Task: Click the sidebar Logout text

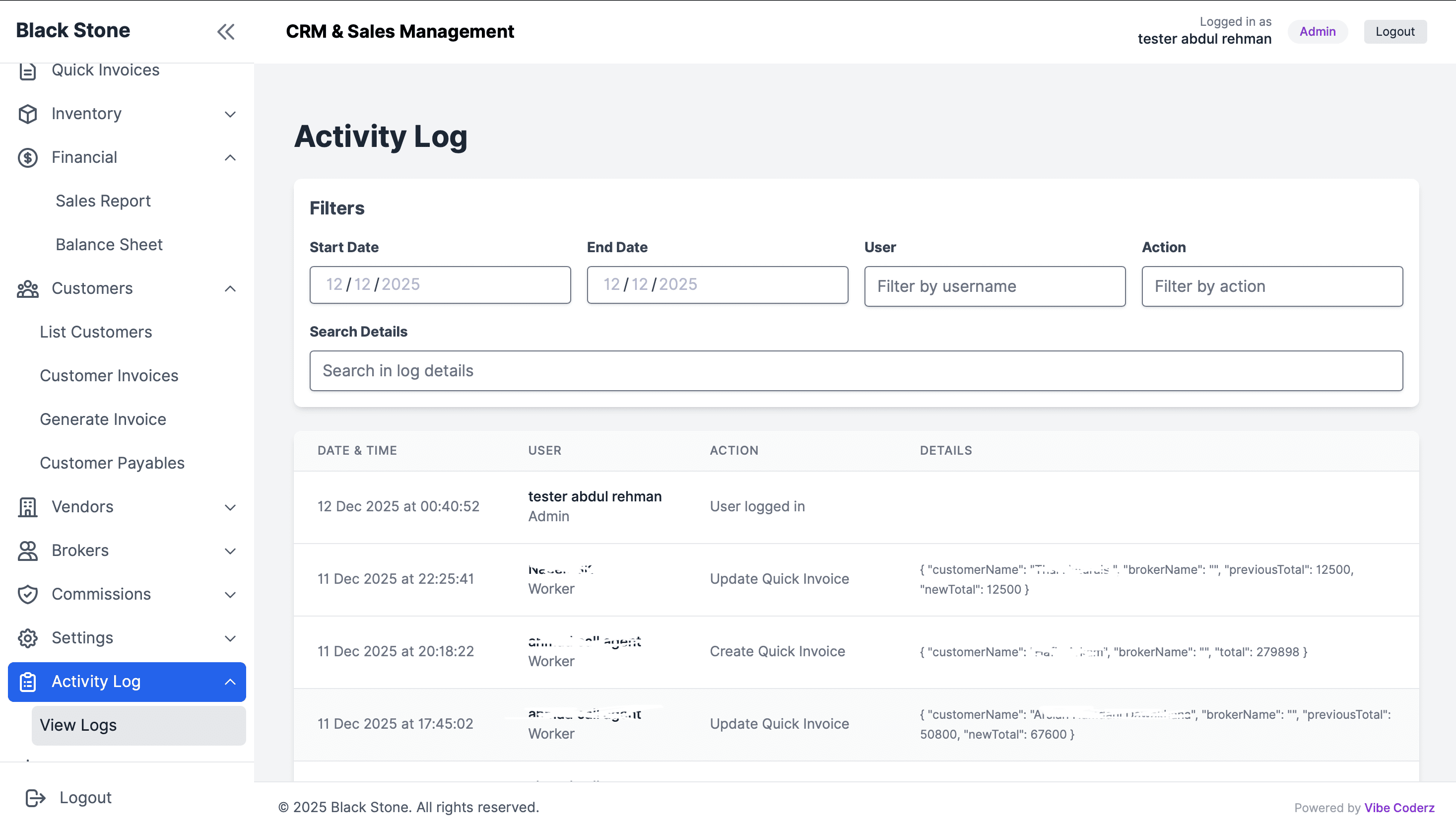Action: tap(85, 798)
